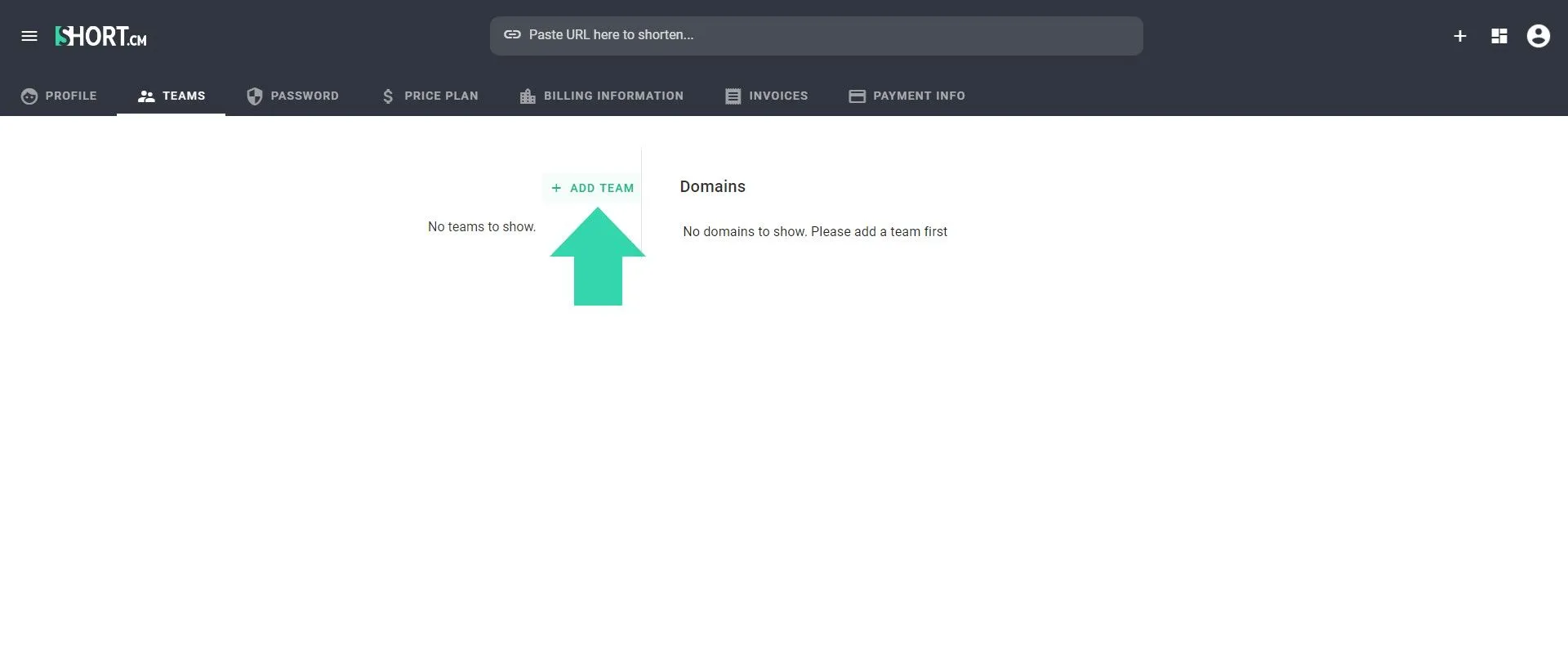Screen dimensions: 1568x661
Task: Click the link icon in URL bar
Action: click(512, 35)
